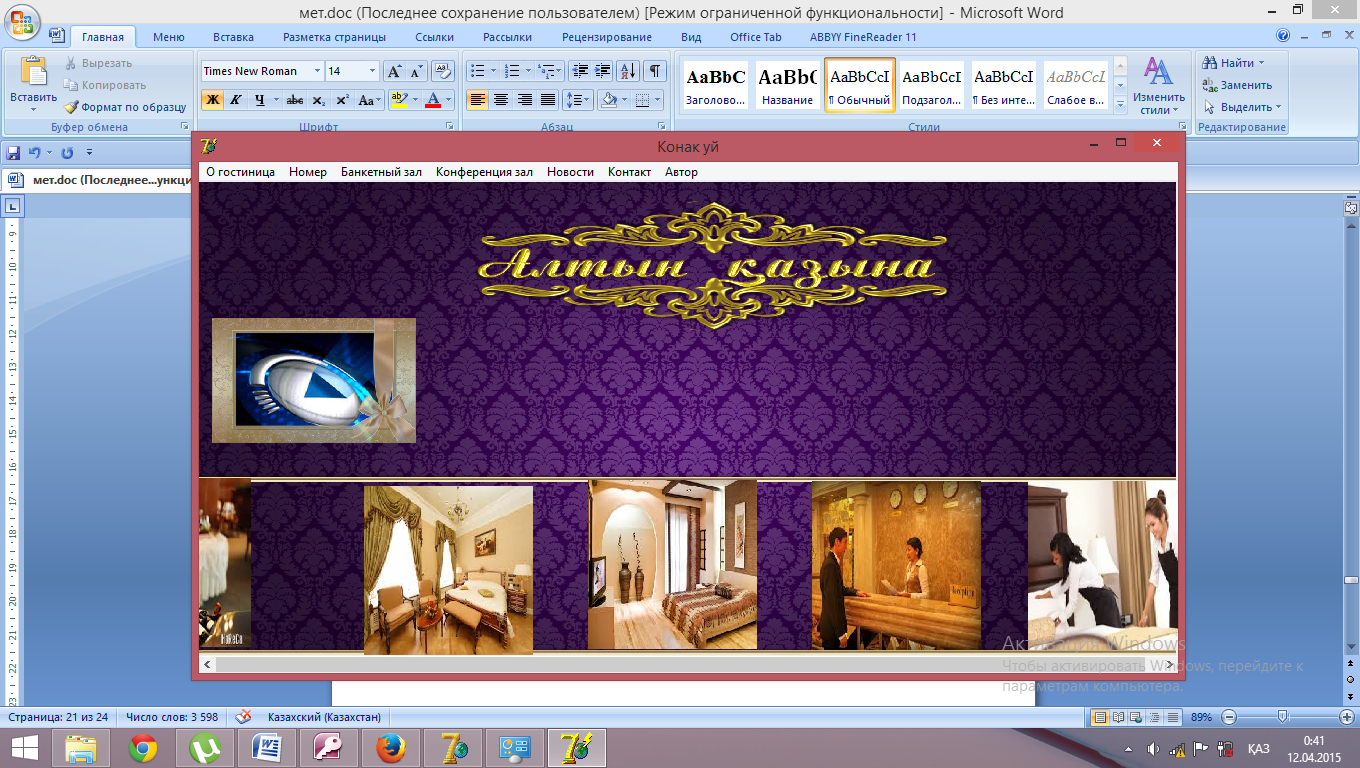Toggle justify alignment
The height and width of the screenshot is (768, 1360).
pos(547,100)
